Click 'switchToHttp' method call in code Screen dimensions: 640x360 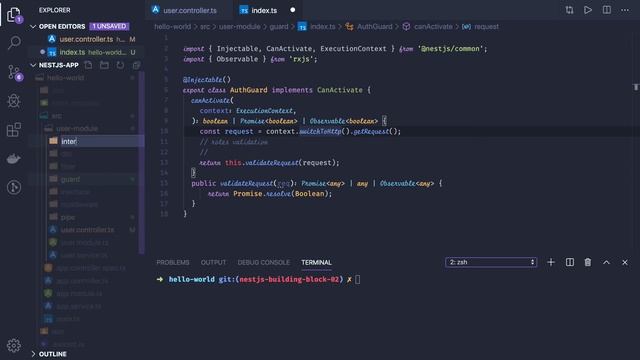tap(320, 131)
